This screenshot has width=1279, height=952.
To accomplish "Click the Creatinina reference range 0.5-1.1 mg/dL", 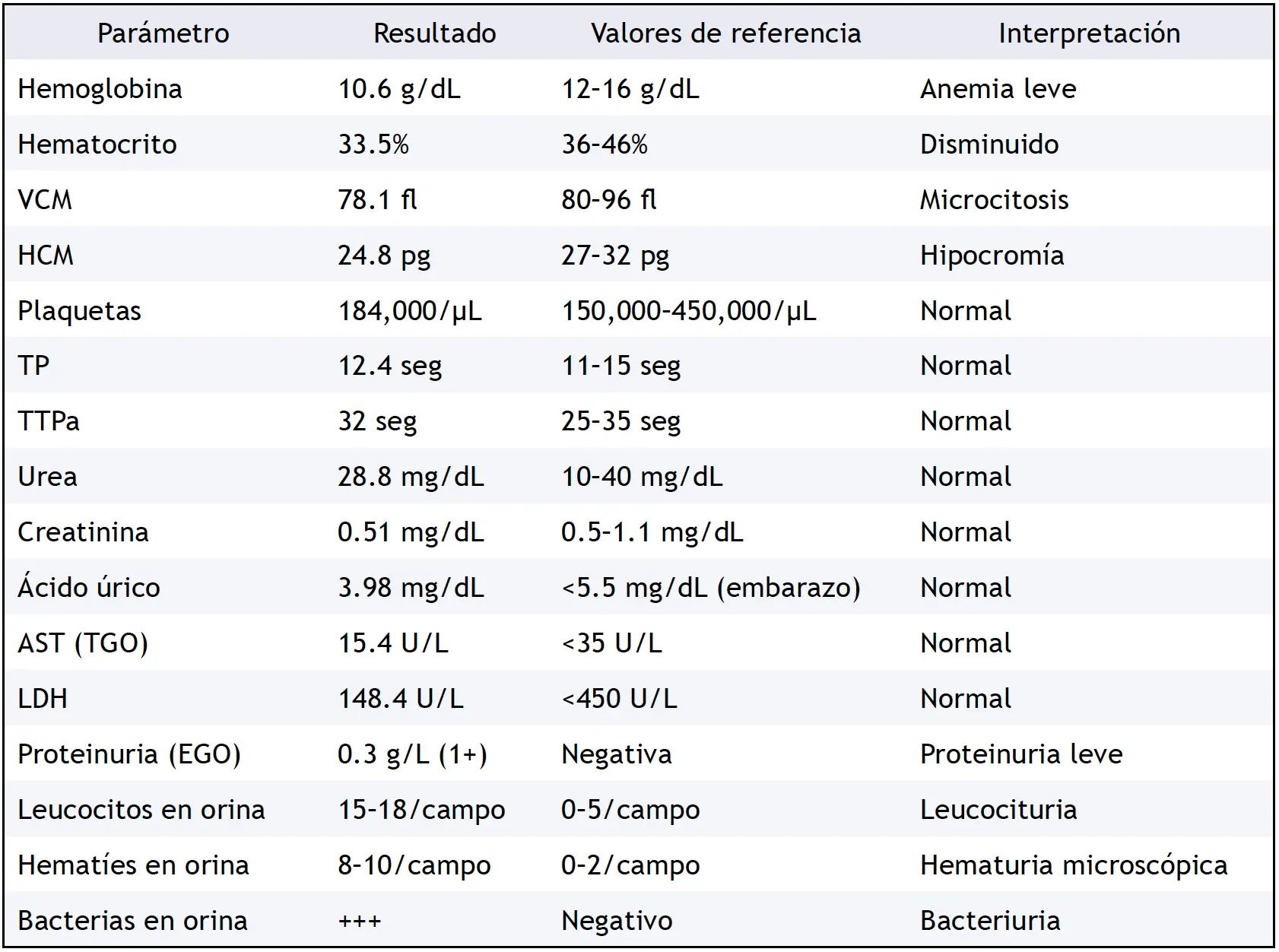I will pyautogui.click(x=652, y=532).
